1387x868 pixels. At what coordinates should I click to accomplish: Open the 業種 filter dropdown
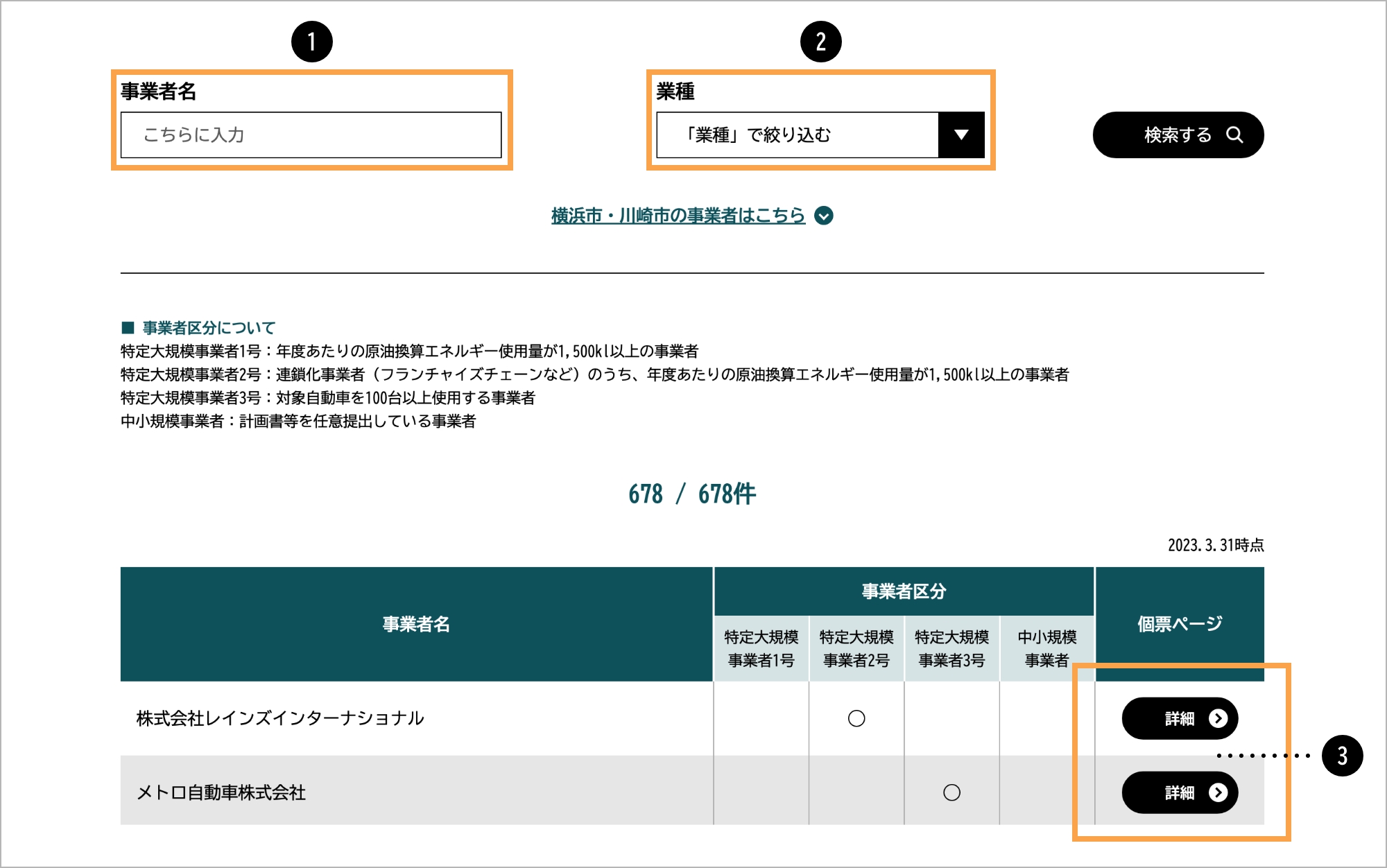point(820,135)
